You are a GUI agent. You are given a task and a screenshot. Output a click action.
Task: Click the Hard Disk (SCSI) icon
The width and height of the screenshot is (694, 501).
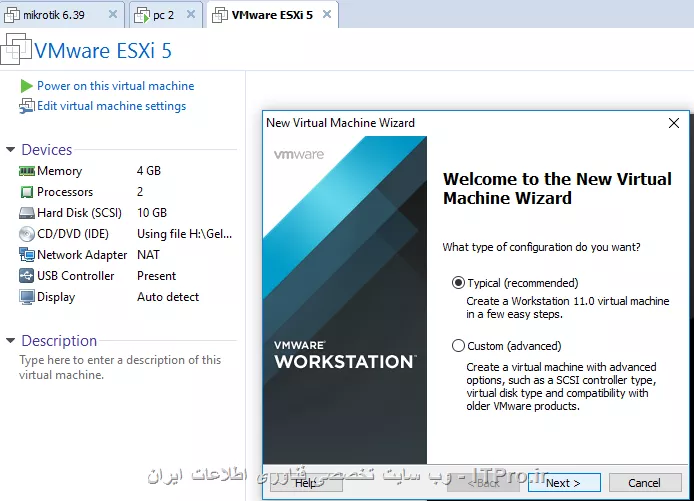(27, 213)
